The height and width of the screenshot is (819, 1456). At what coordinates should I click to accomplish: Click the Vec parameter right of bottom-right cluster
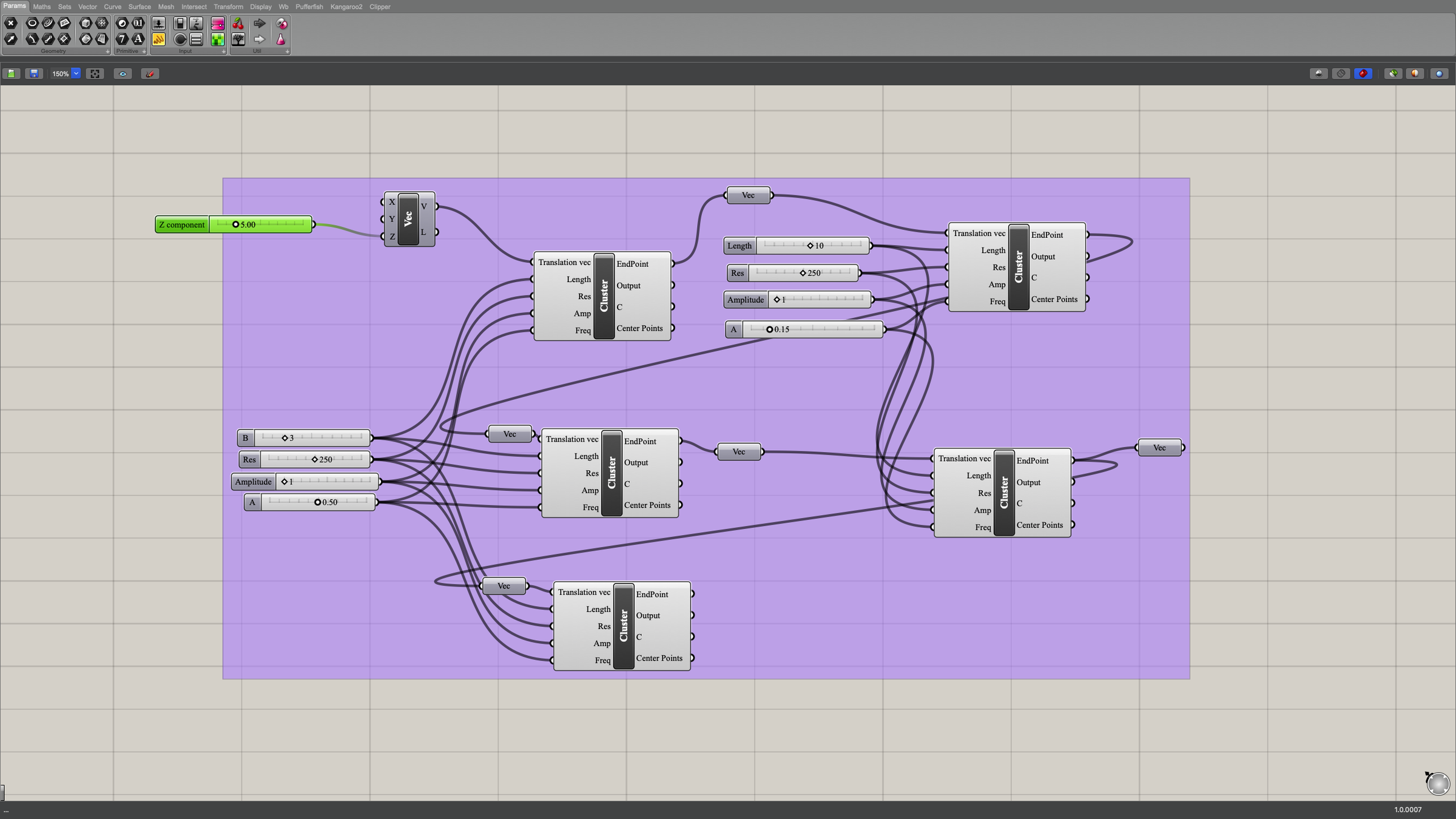[x=1159, y=448]
